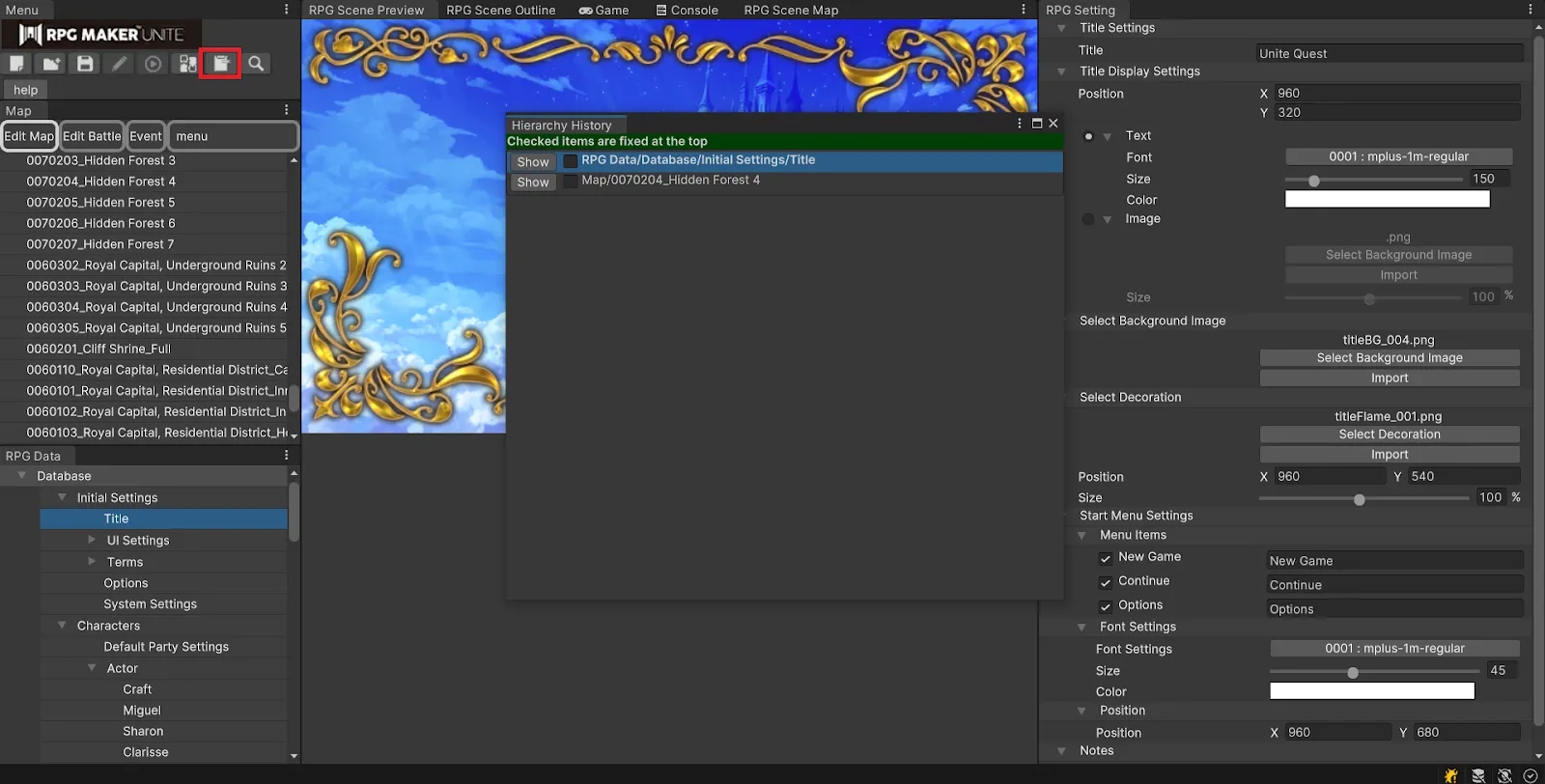The width and height of the screenshot is (1545, 784).
Task: Click the open project folder icon
Action: pos(51,64)
